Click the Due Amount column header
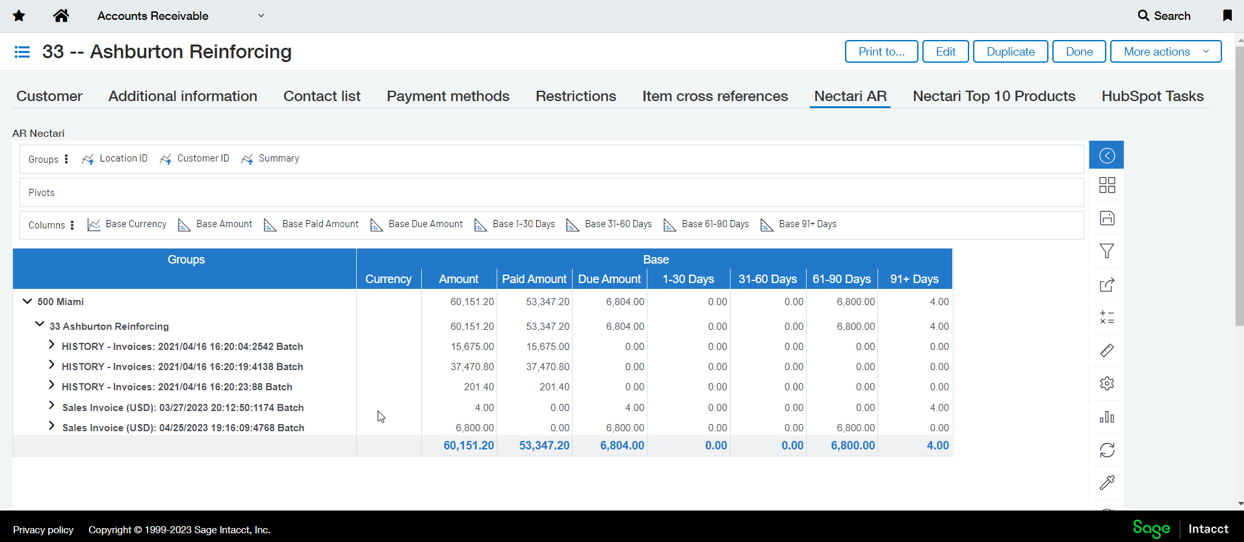Image resolution: width=1244 pixels, height=542 pixels. pos(609,279)
